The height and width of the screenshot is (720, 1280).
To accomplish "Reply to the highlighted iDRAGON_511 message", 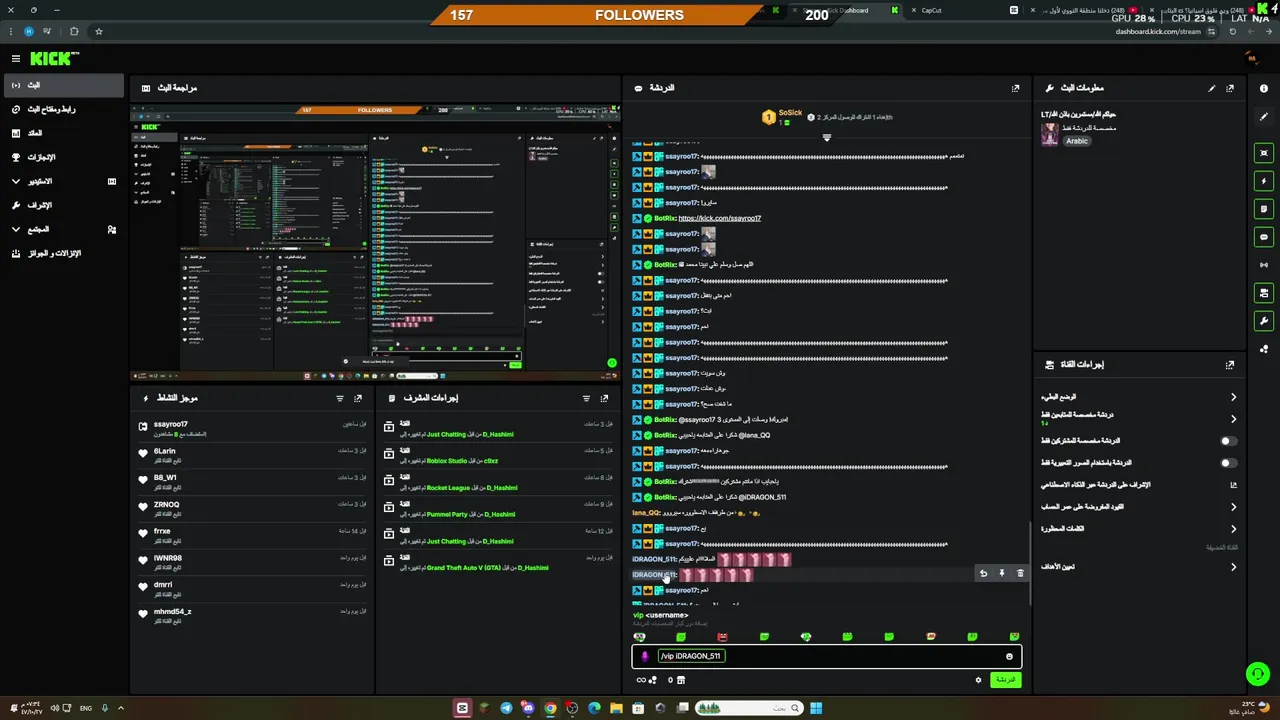I will click(x=983, y=574).
